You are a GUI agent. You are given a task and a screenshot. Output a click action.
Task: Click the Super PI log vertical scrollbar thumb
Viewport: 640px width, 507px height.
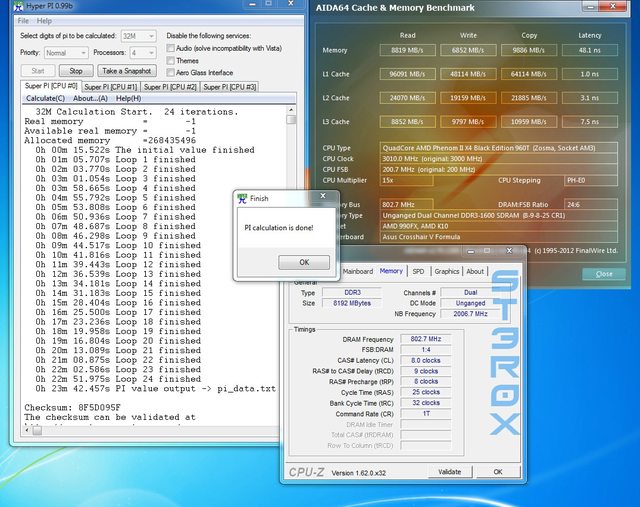point(291,120)
